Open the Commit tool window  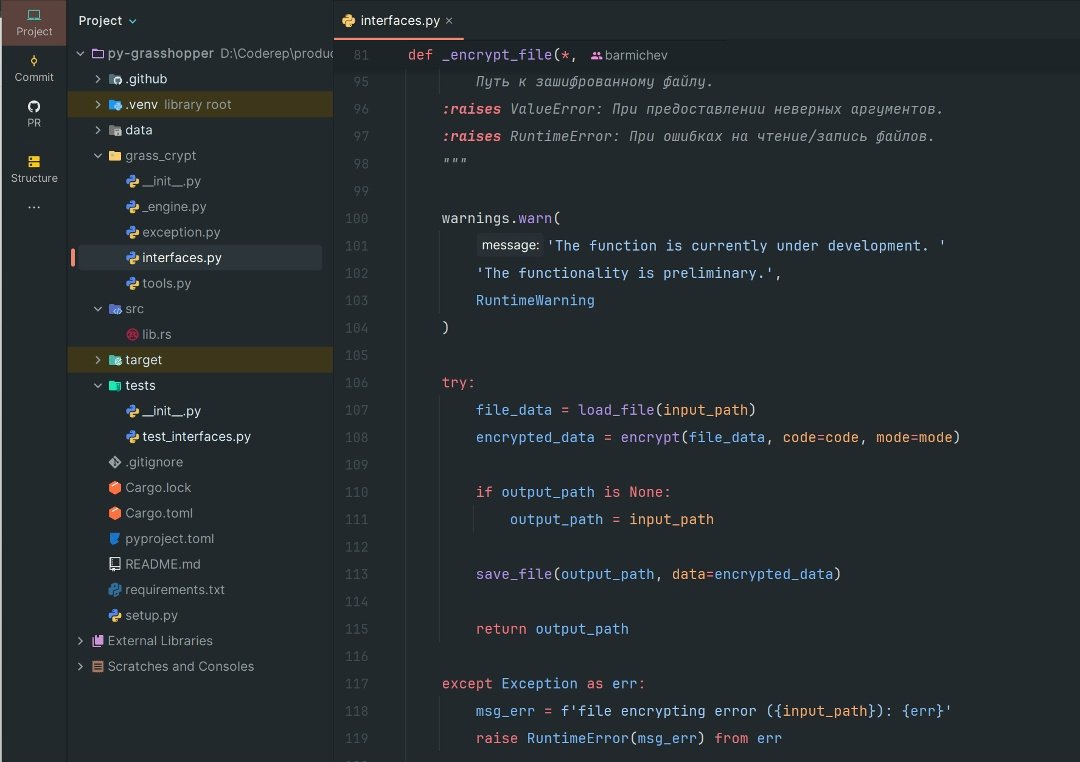click(x=33, y=69)
